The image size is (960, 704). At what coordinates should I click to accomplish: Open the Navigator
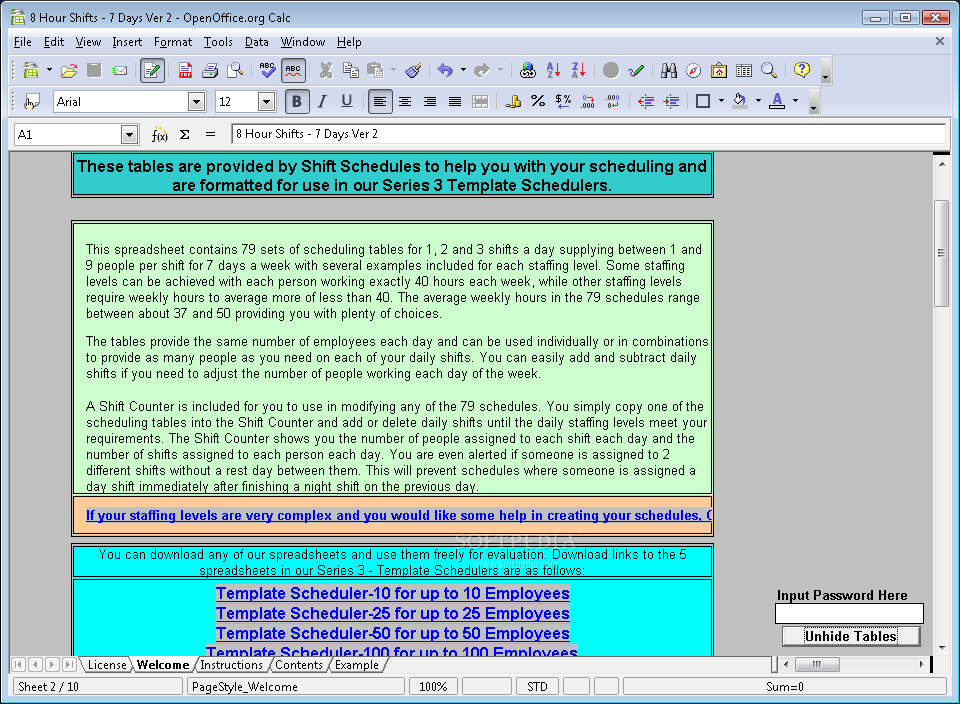pos(694,70)
